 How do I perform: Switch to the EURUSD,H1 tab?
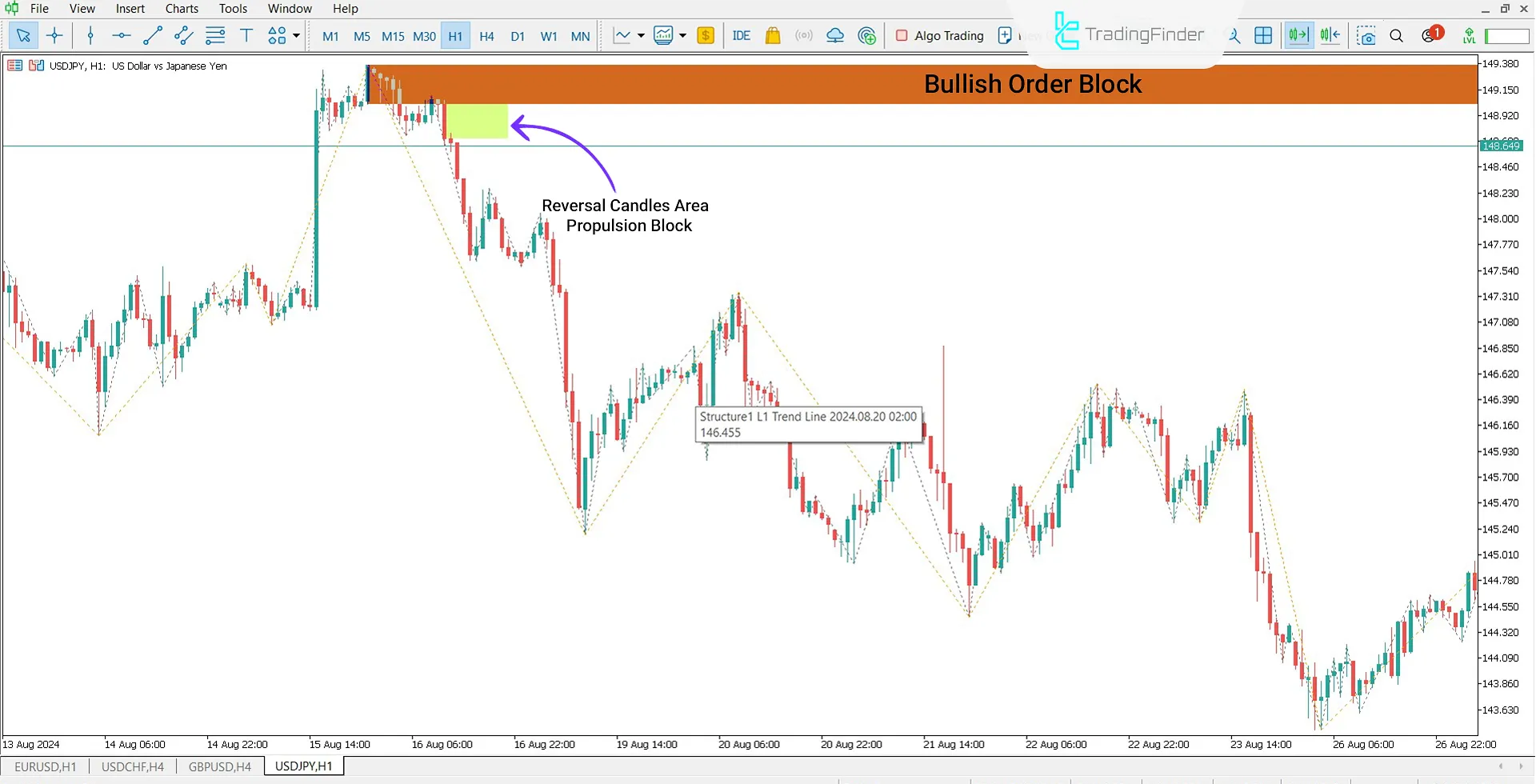click(x=46, y=766)
